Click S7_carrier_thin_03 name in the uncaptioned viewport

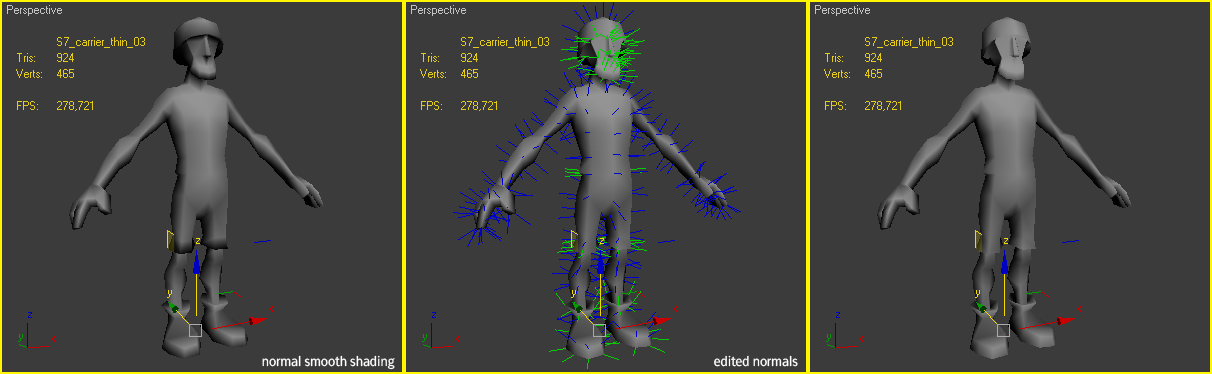click(909, 42)
